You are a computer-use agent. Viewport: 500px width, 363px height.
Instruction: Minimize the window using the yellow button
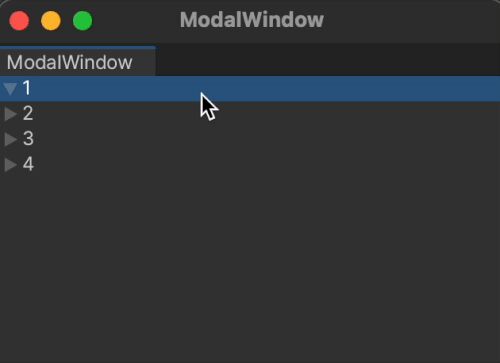51,21
